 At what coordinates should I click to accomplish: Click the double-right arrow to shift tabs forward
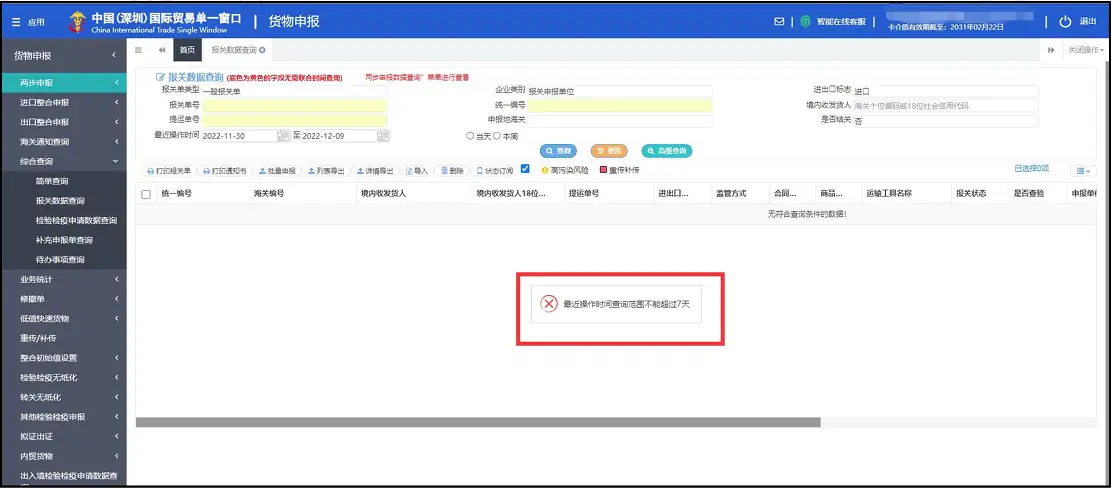(1051, 50)
